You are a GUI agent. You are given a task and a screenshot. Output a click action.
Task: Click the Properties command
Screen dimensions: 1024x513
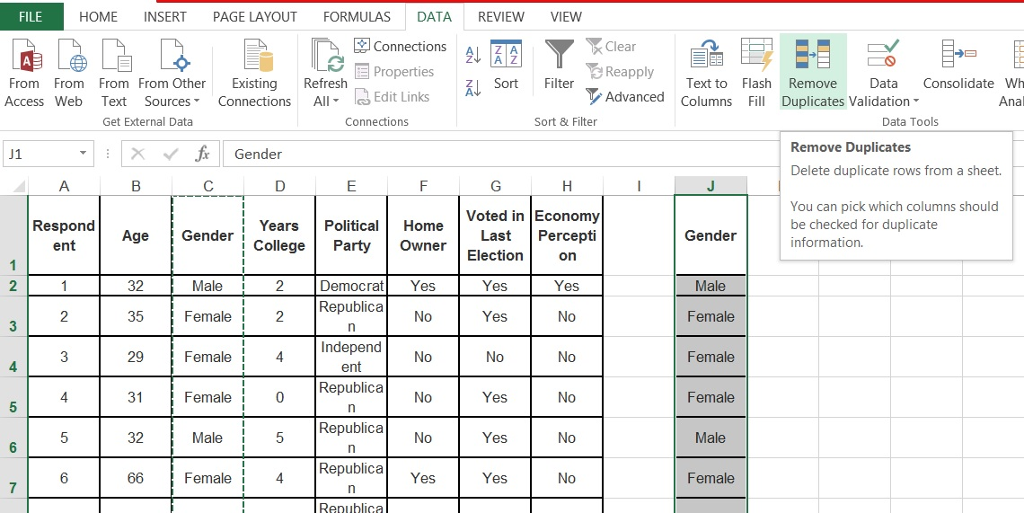(x=394, y=71)
